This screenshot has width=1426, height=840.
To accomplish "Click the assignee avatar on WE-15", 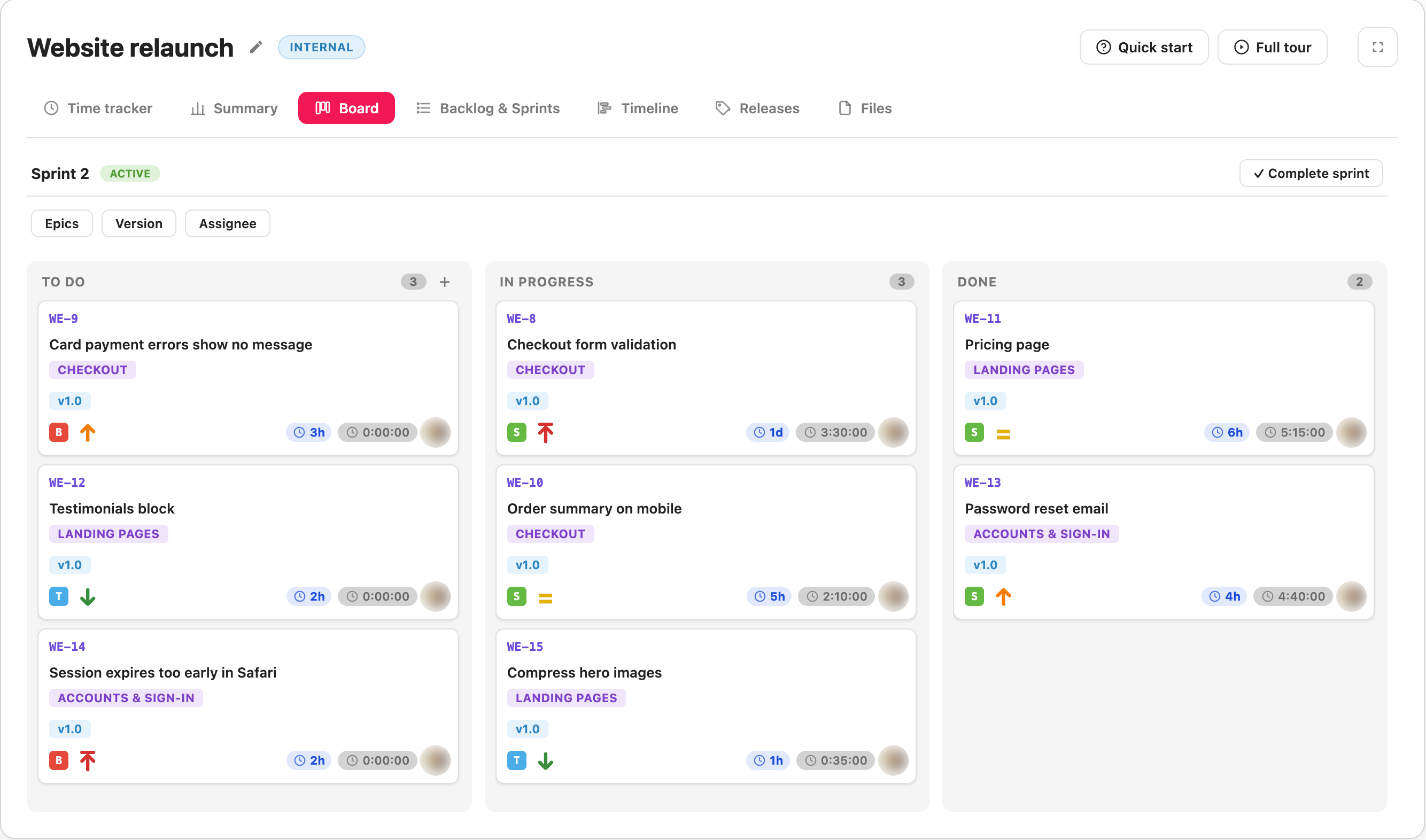I will 893,761.
